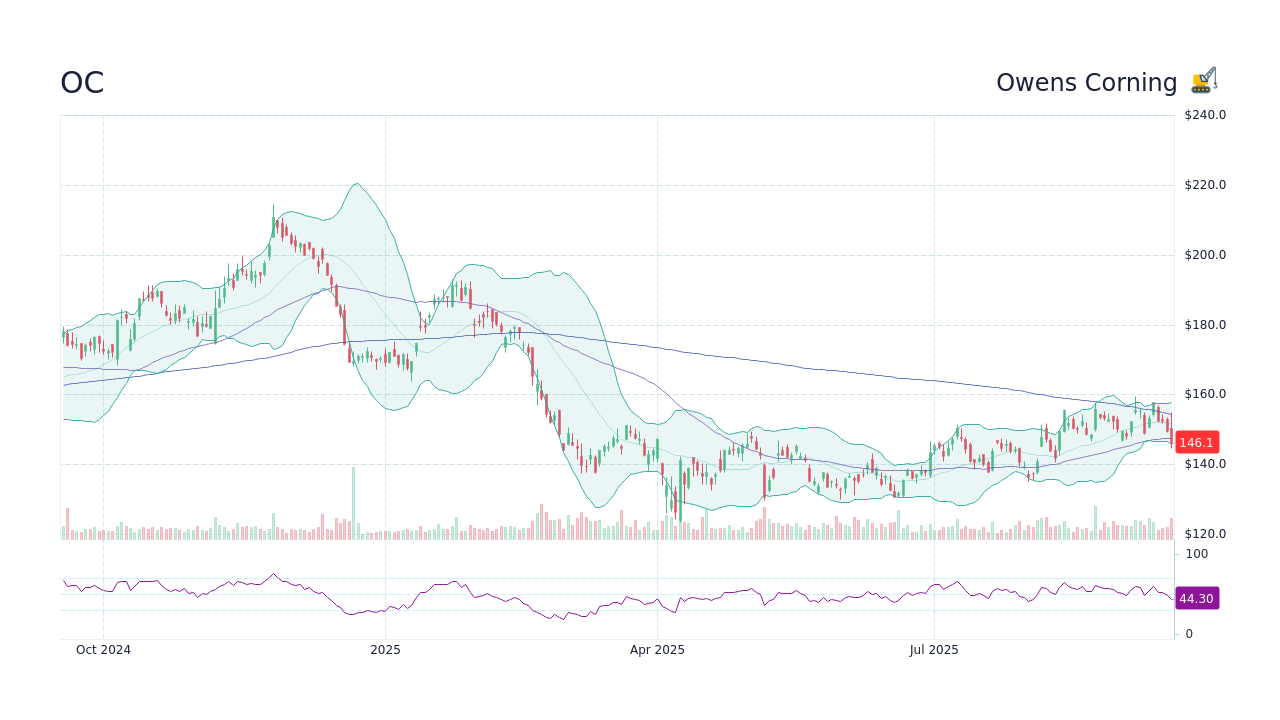Click the red 146.1 current price badge
This screenshot has width=1280, height=720.
(x=1196, y=442)
